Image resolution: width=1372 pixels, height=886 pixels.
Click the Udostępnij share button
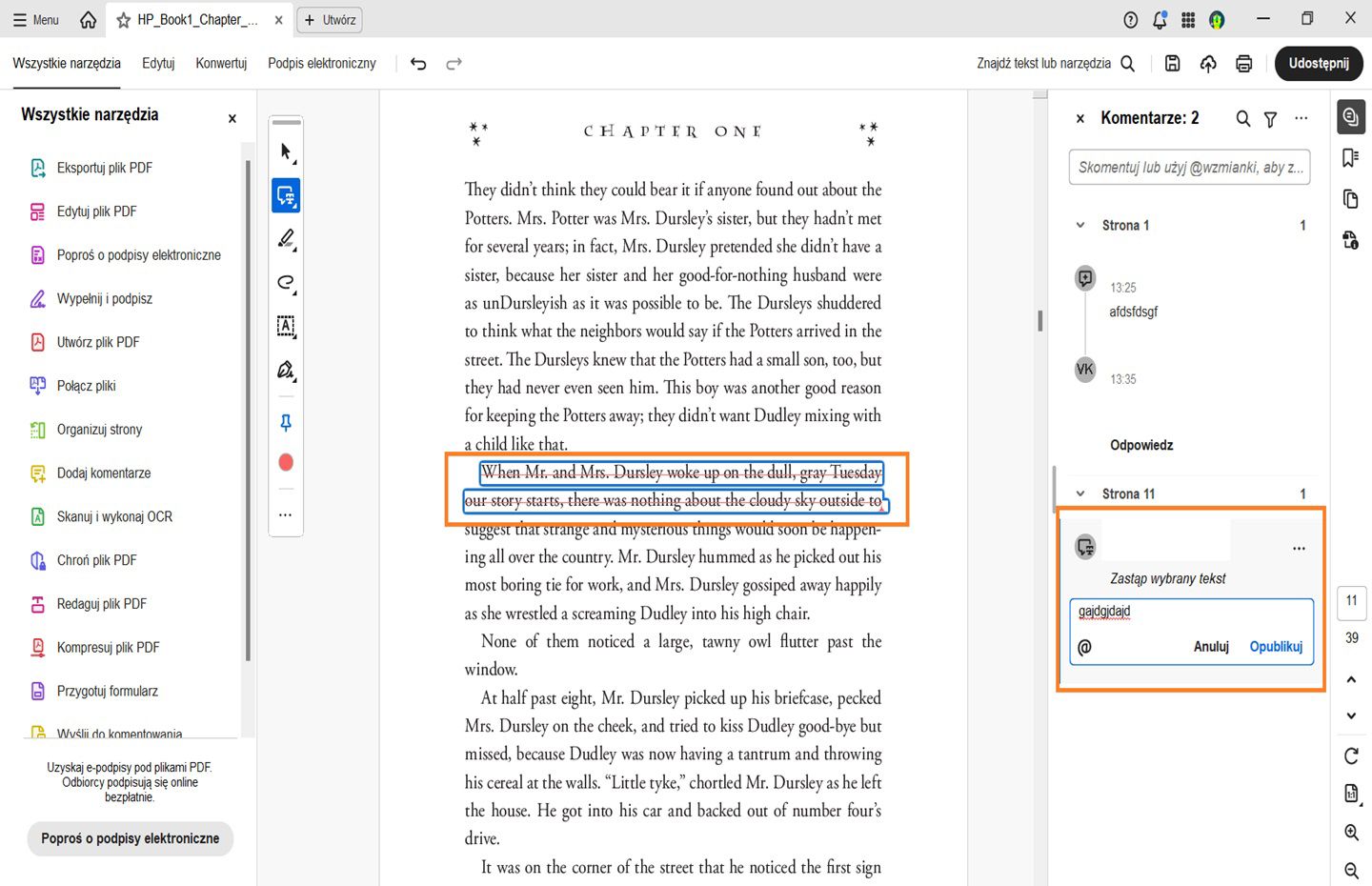pyautogui.click(x=1319, y=64)
